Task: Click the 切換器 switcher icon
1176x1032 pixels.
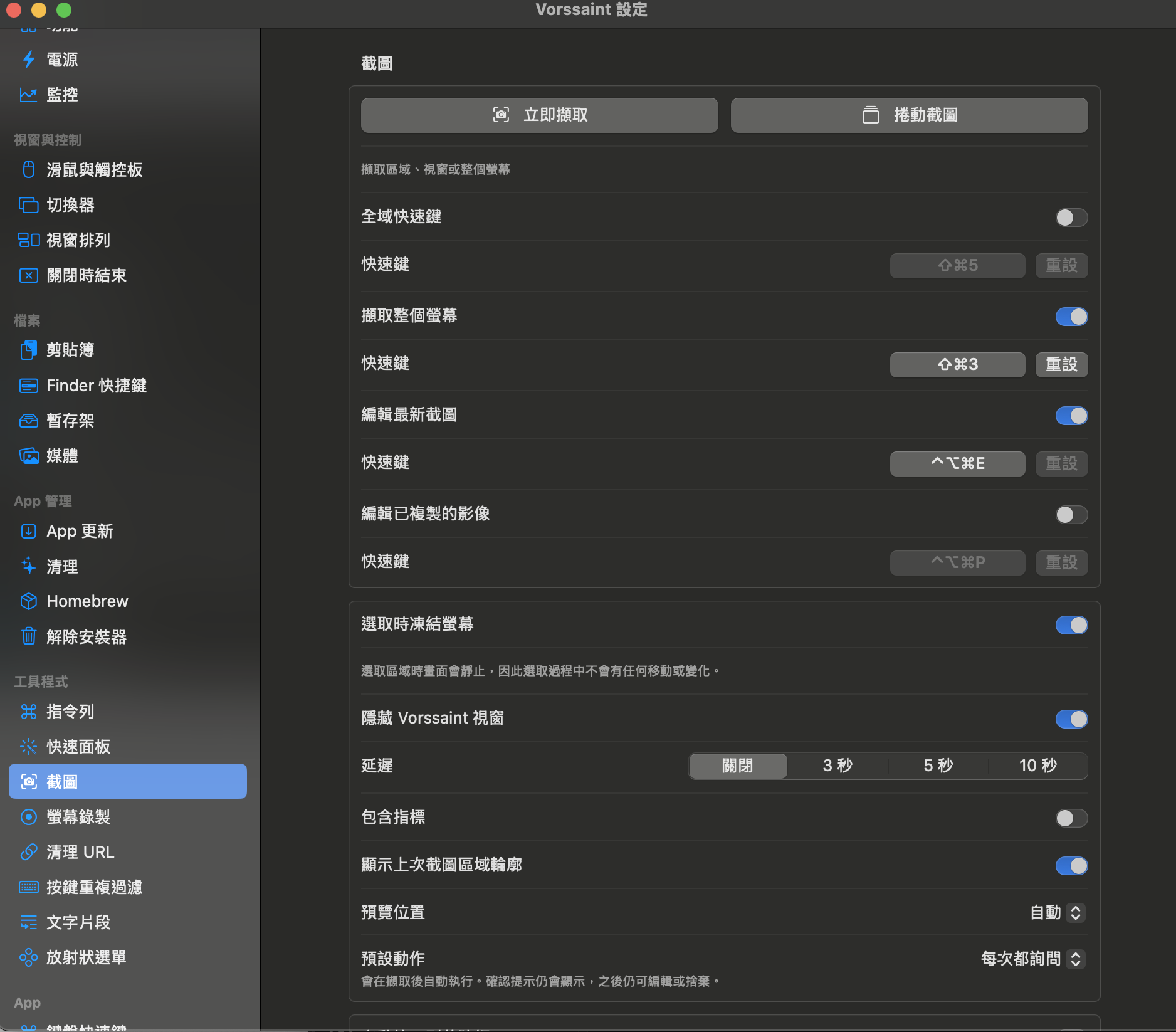Action: pyautogui.click(x=29, y=205)
